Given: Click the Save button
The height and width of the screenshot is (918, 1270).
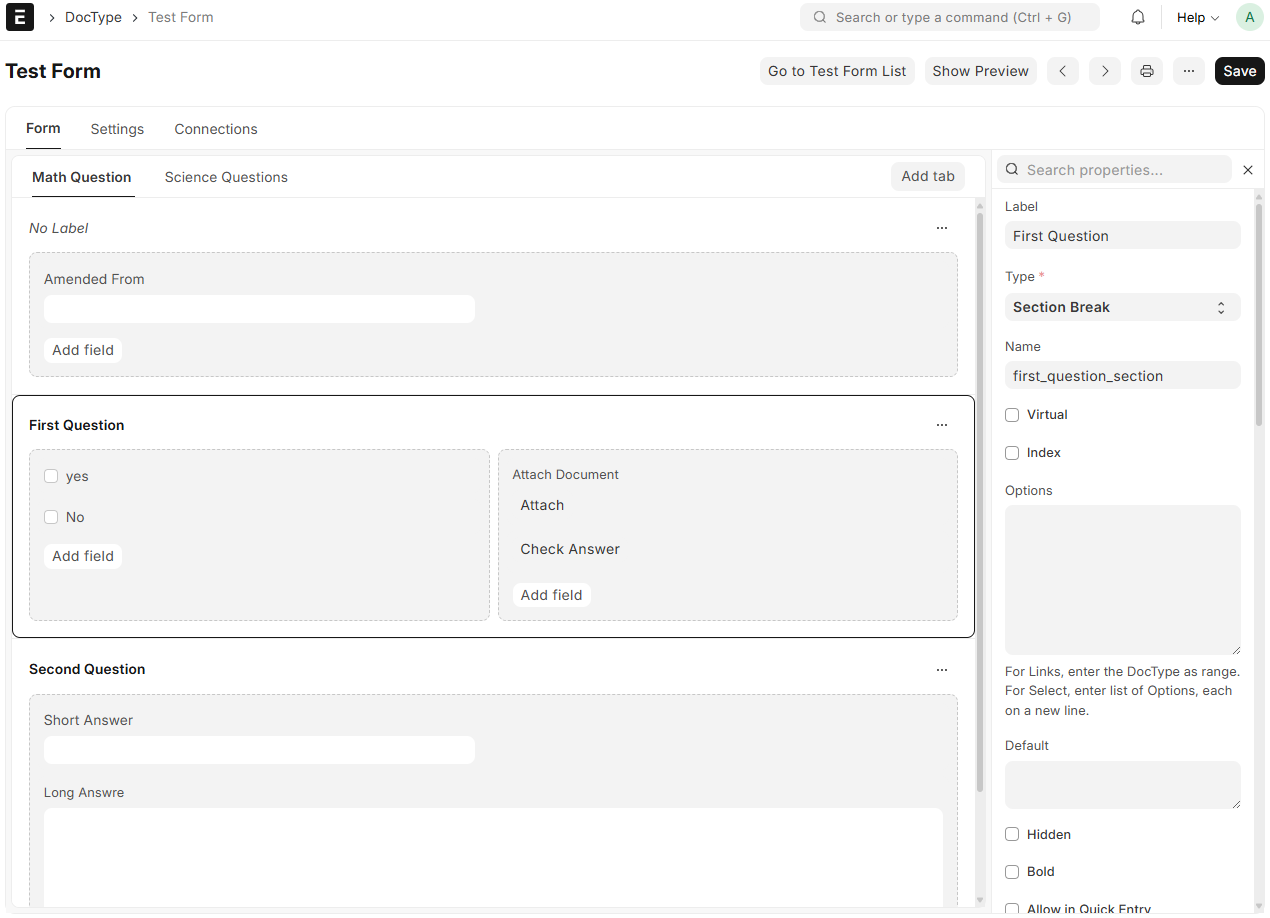Looking at the screenshot, I should coord(1239,71).
